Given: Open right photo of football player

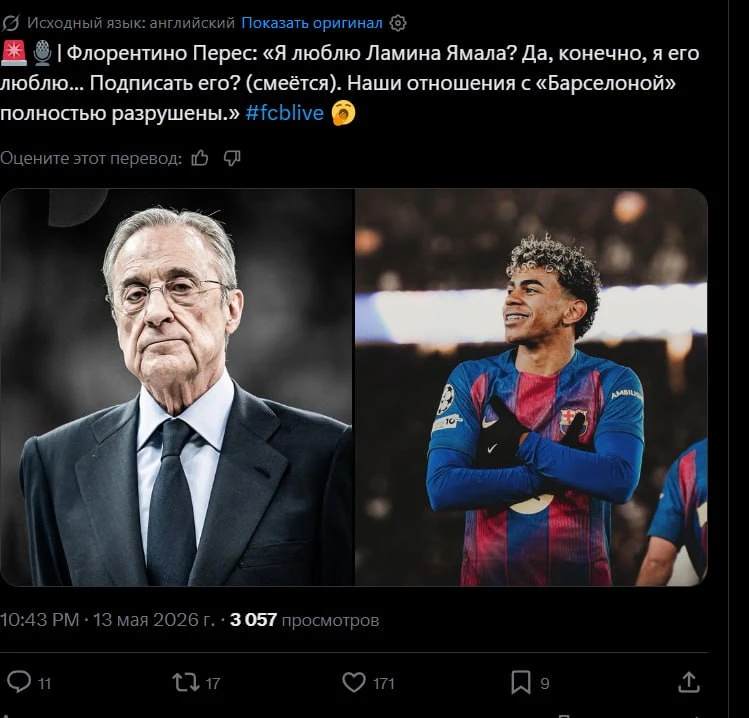Looking at the screenshot, I should (x=531, y=387).
